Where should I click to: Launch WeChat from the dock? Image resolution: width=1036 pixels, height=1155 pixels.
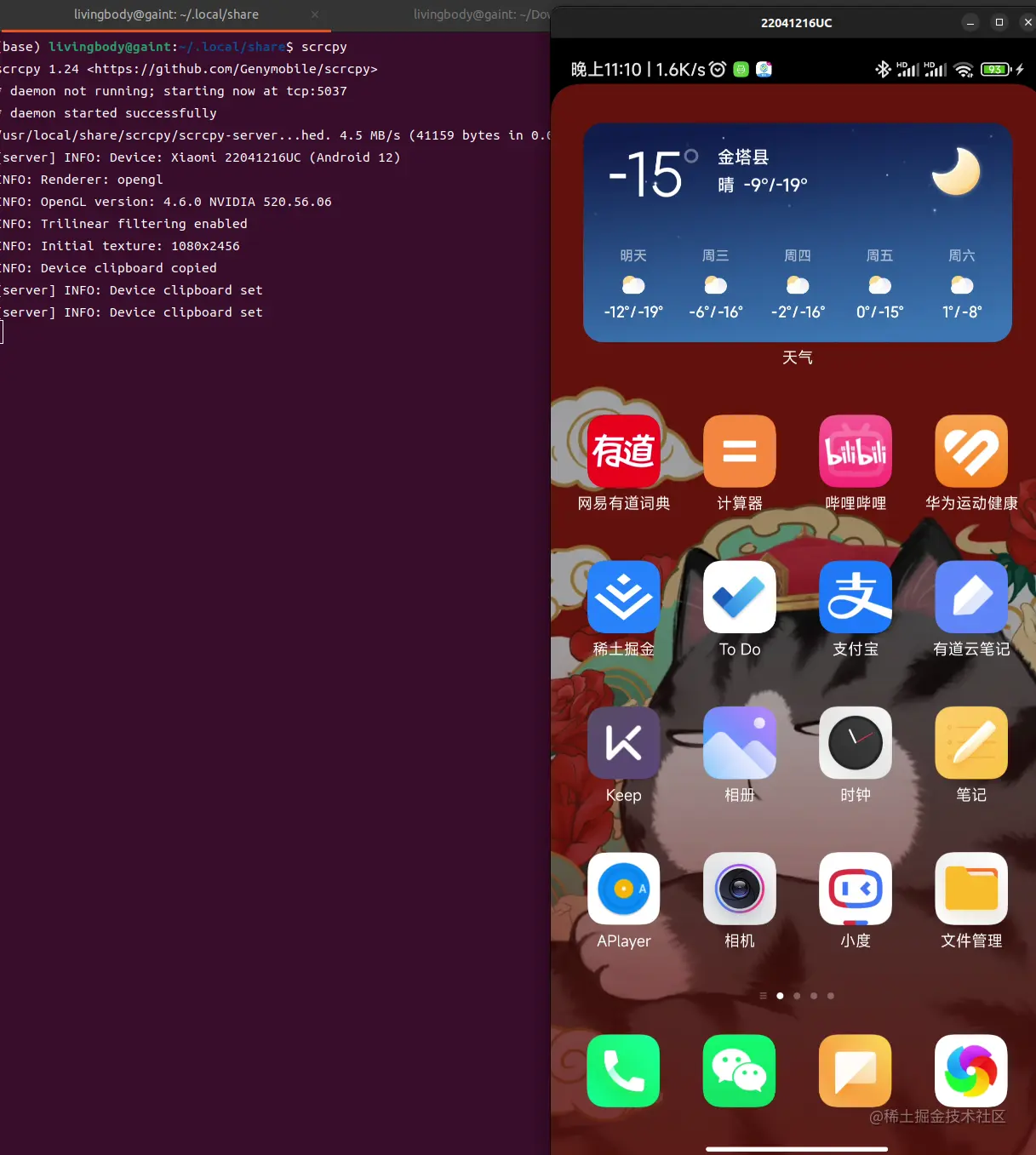[739, 1071]
